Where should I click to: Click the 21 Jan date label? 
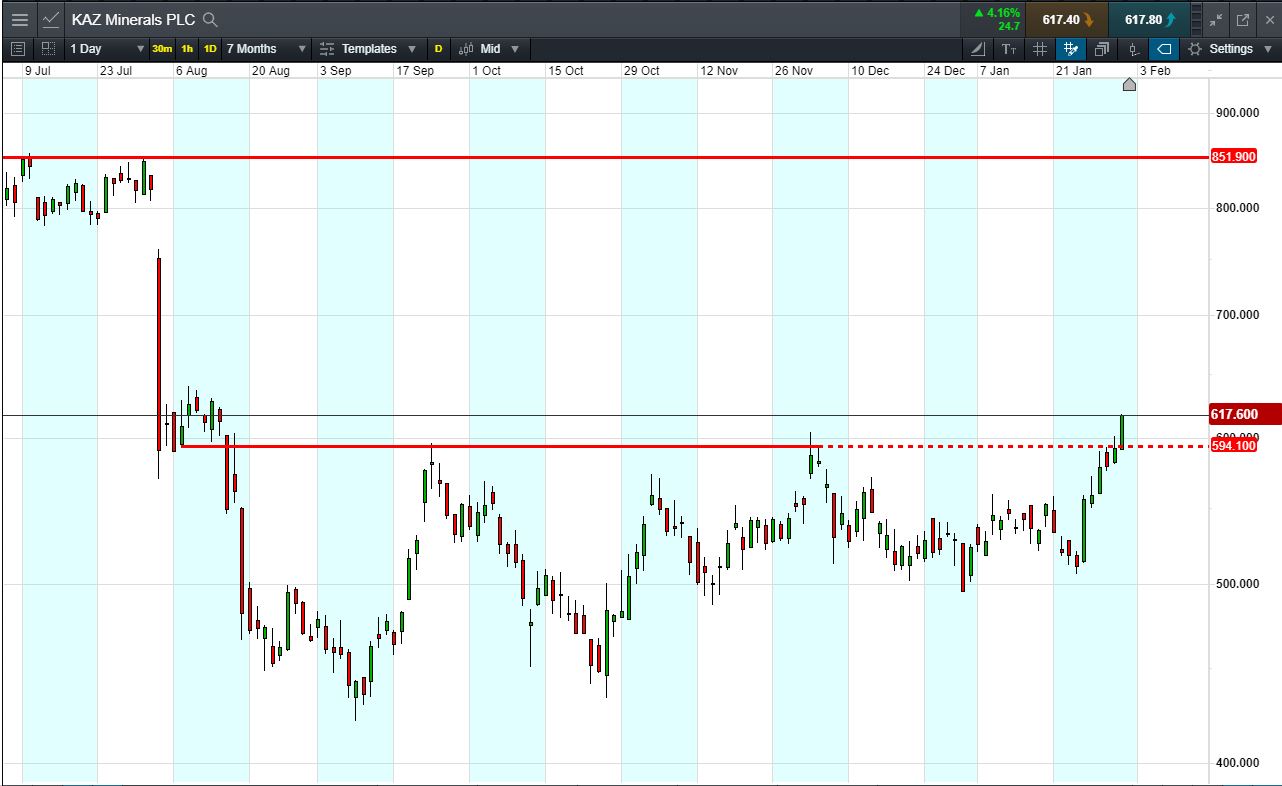click(x=1074, y=71)
